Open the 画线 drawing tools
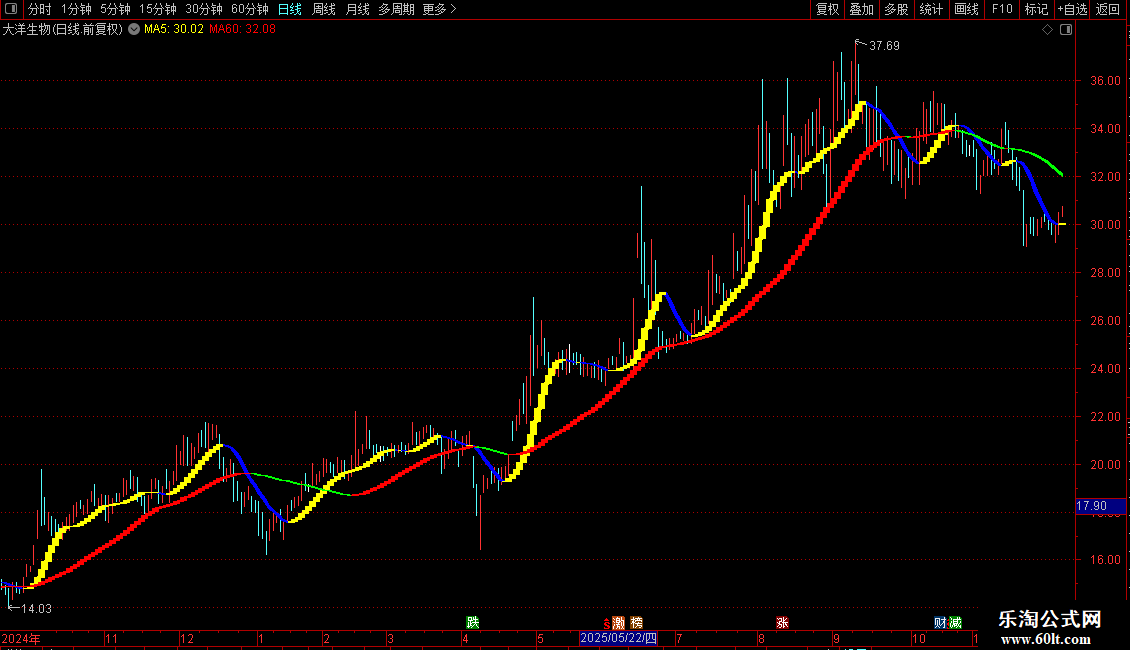The width and height of the screenshot is (1130, 650). click(x=966, y=9)
